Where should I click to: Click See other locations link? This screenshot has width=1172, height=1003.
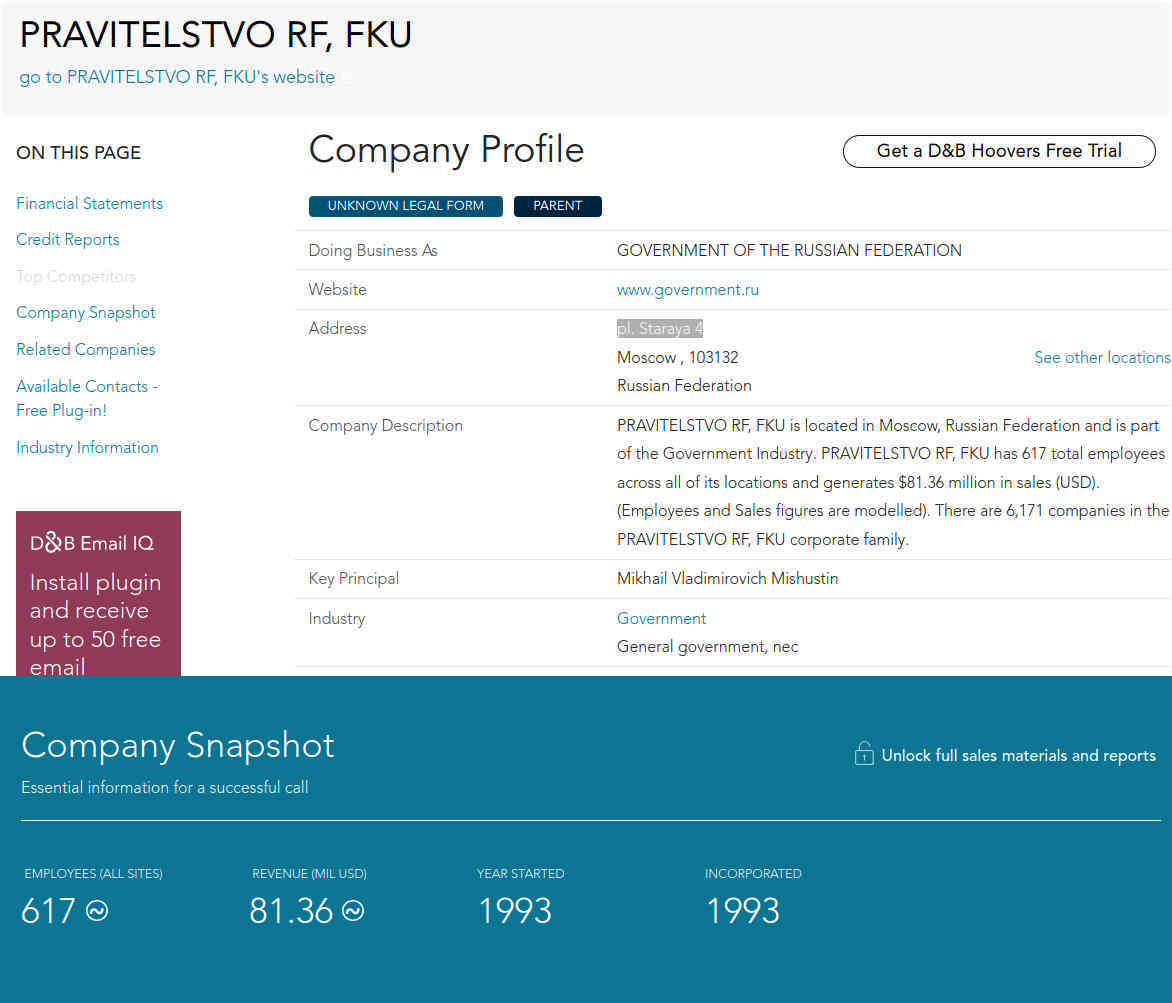(x=1102, y=358)
